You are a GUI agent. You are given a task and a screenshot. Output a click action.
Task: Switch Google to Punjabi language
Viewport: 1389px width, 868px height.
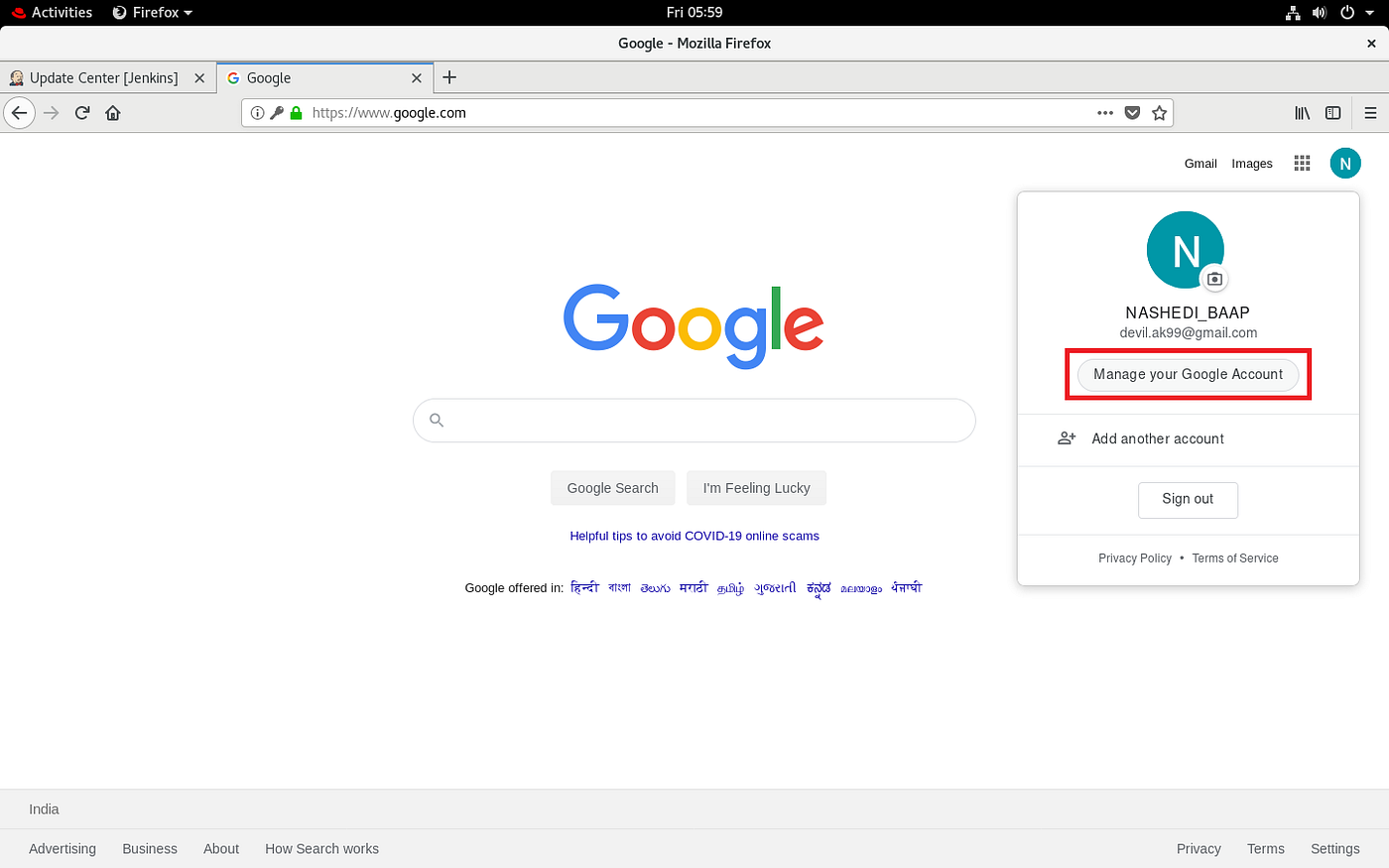907,587
